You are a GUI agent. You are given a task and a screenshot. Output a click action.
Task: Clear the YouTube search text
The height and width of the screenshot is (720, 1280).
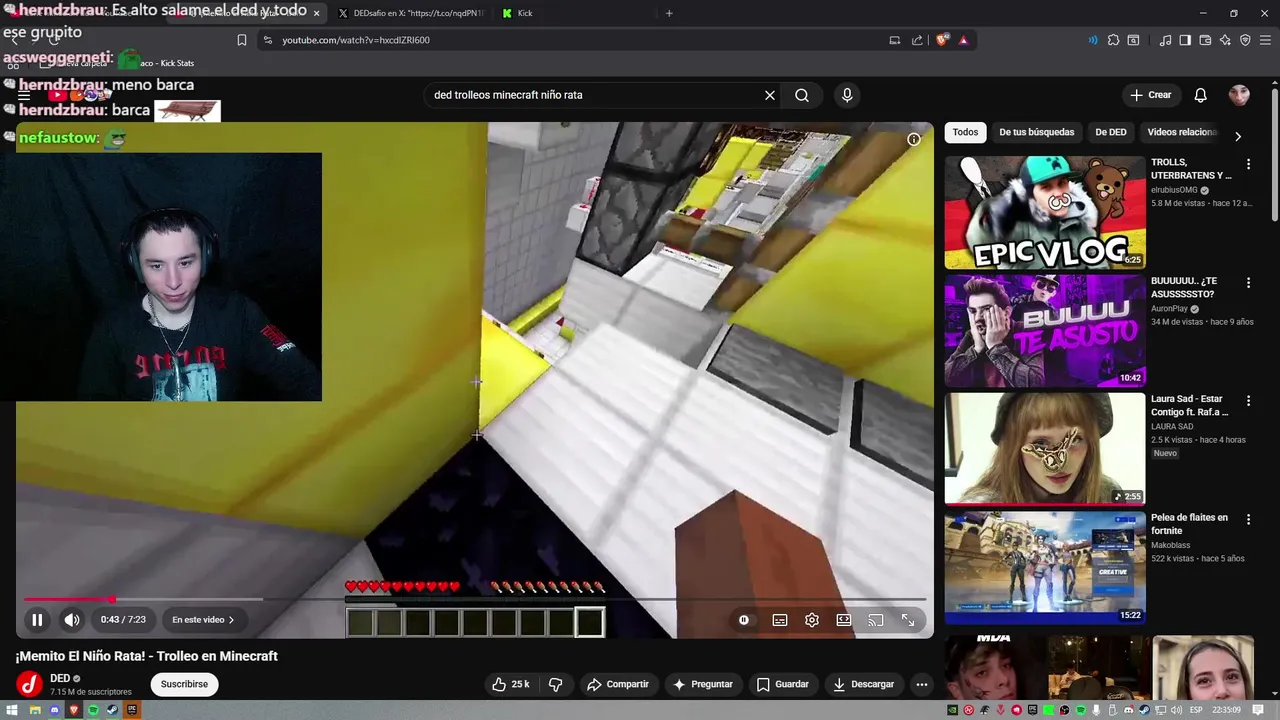tap(770, 95)
